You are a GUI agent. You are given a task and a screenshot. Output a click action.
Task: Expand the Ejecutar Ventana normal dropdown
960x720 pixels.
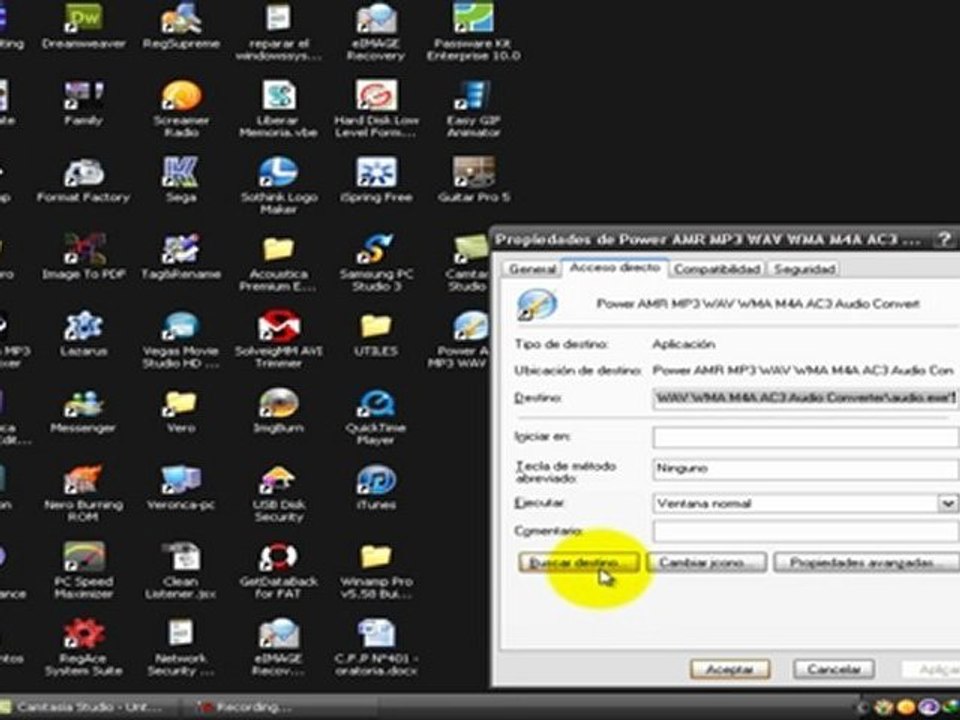[947, 503]
